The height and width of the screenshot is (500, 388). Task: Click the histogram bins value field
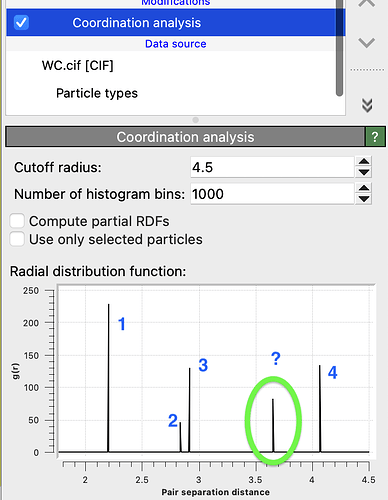coord(272,194)
